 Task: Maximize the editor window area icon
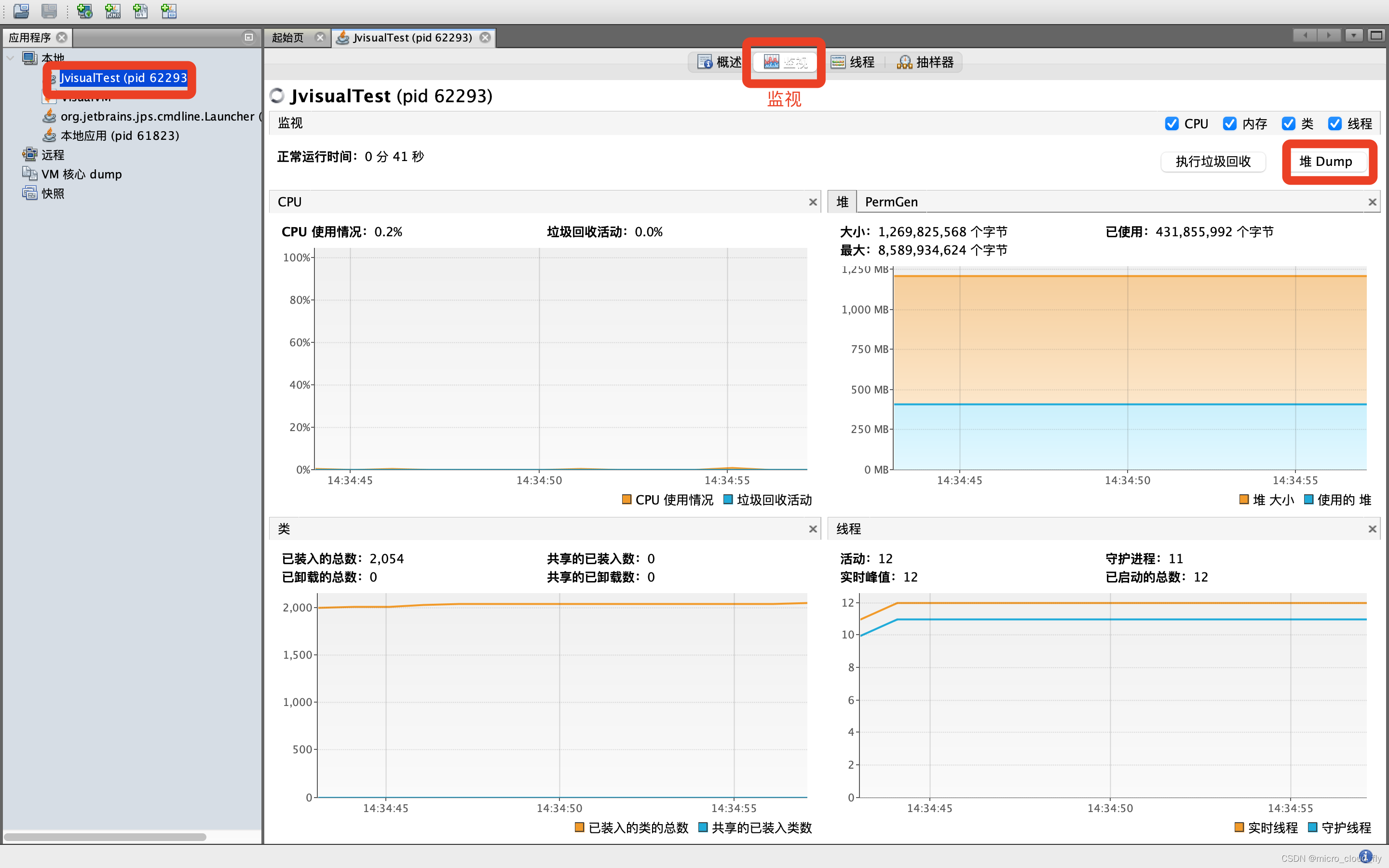click(x=1376, y=36)
